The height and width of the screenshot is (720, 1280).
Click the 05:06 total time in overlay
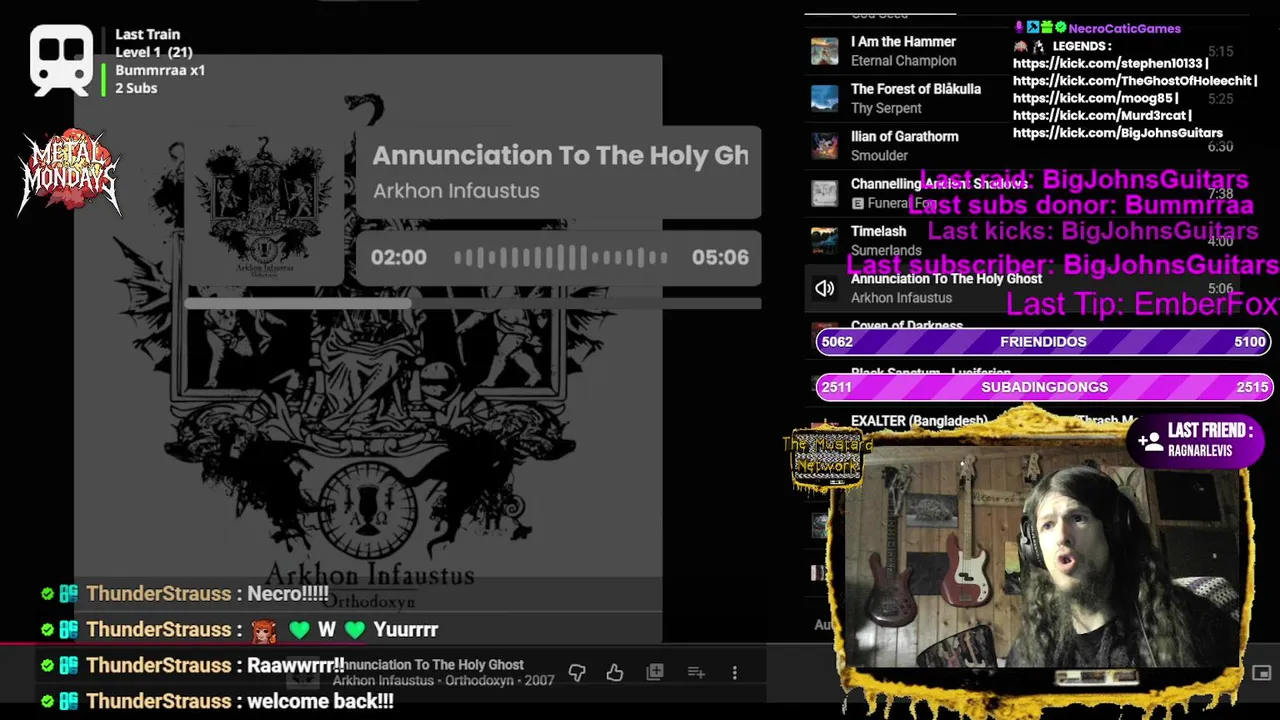point(720,258)
